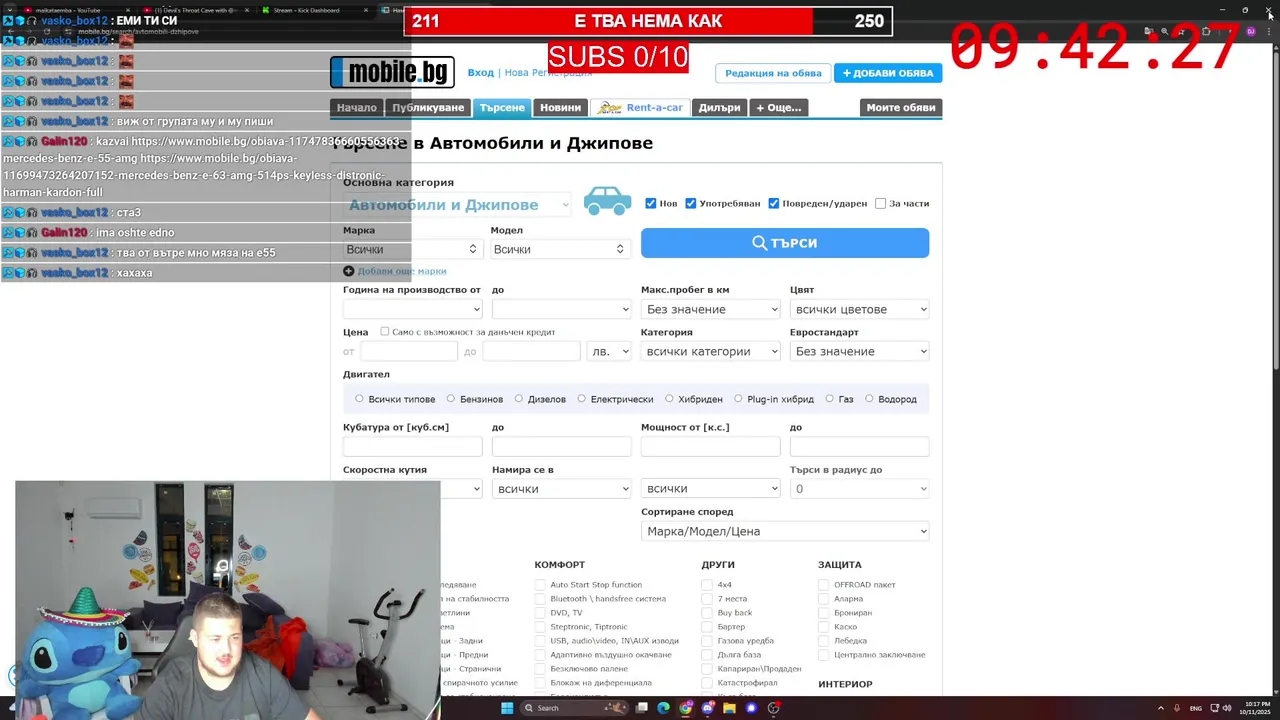This screenshot has width=1280, height=720.
Task: Check the OFFROAD пакет option
Action: coord(824,585)
